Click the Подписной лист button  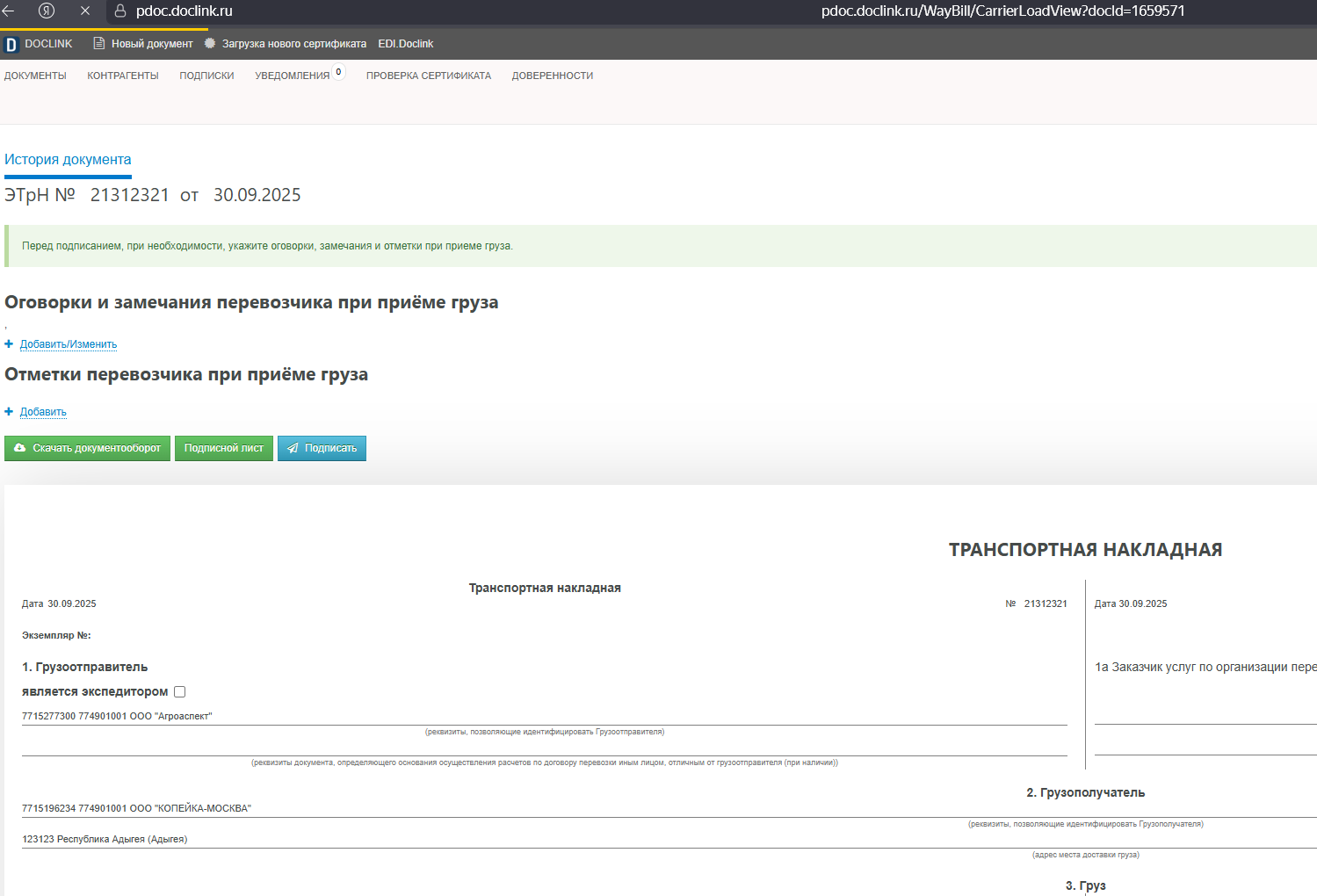[224, 448]
